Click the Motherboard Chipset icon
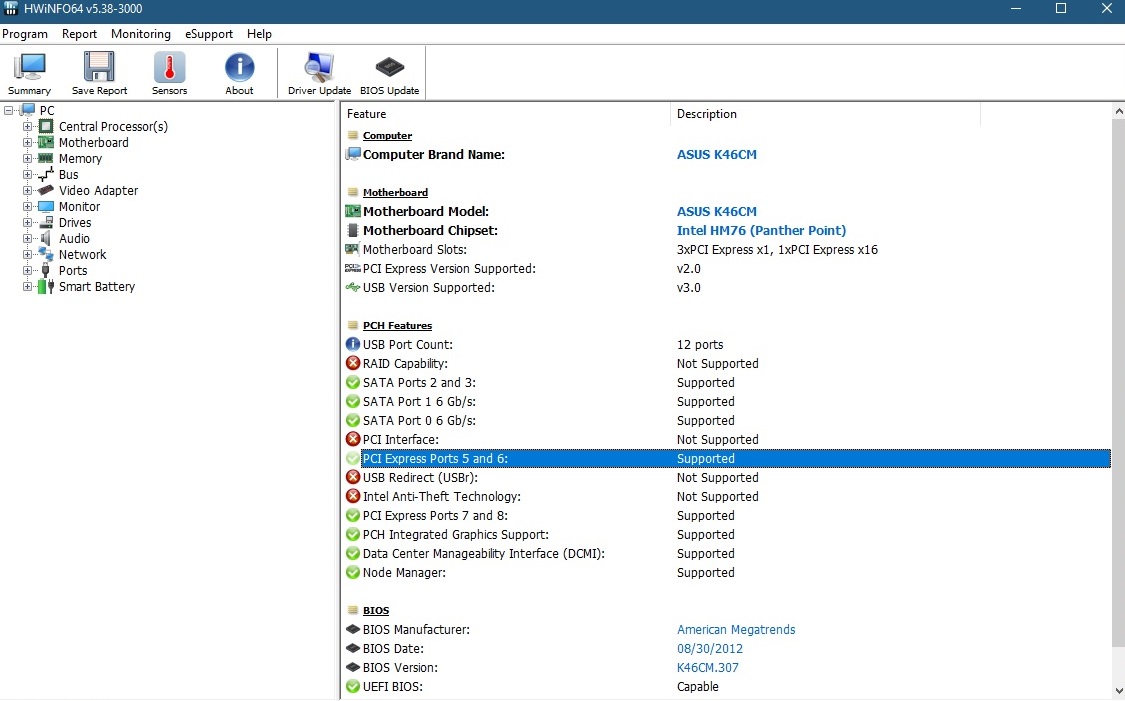This screenshot has width=1125, height=701. [352, 230]
